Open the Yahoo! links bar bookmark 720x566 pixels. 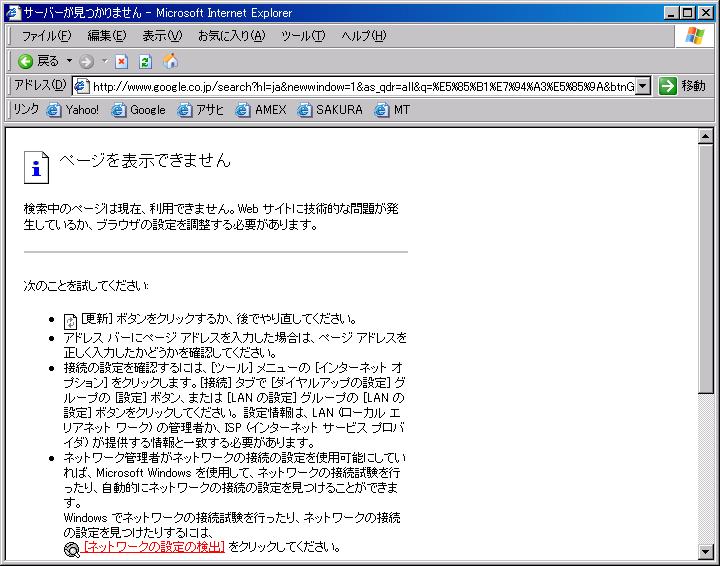tap(73, 110)
